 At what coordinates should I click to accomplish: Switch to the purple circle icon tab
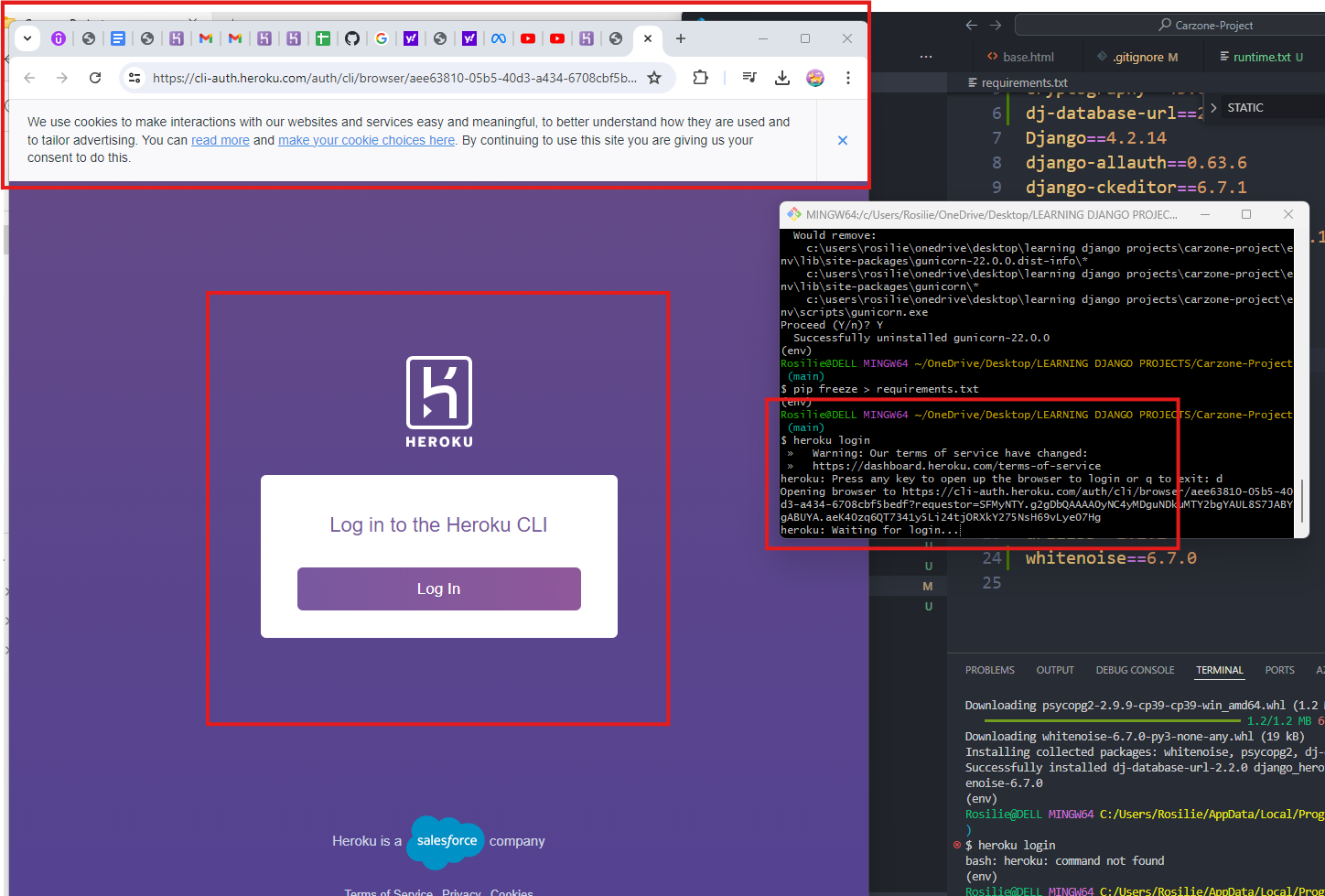59,38
